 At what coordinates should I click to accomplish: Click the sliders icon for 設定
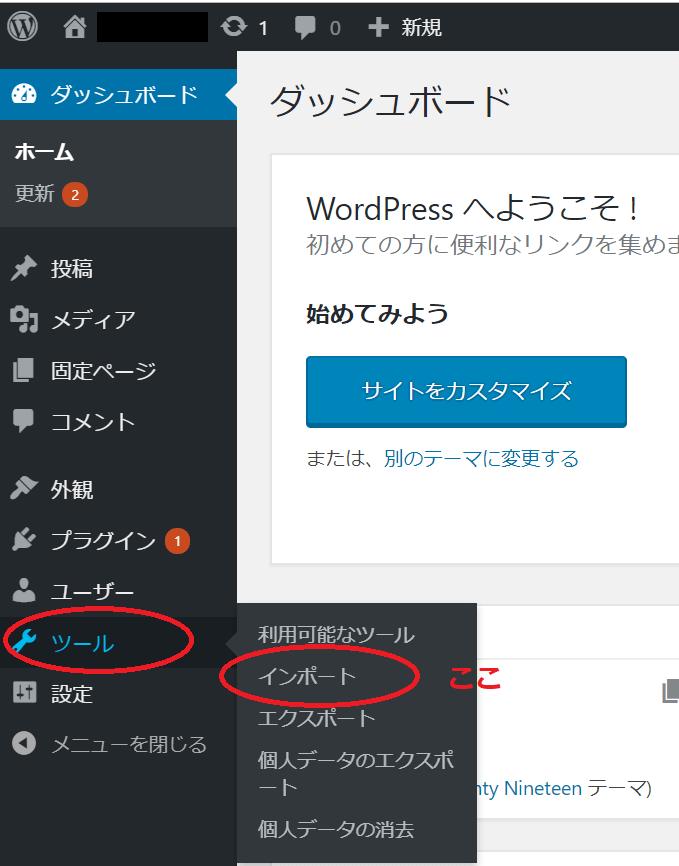tap(24, 693)
